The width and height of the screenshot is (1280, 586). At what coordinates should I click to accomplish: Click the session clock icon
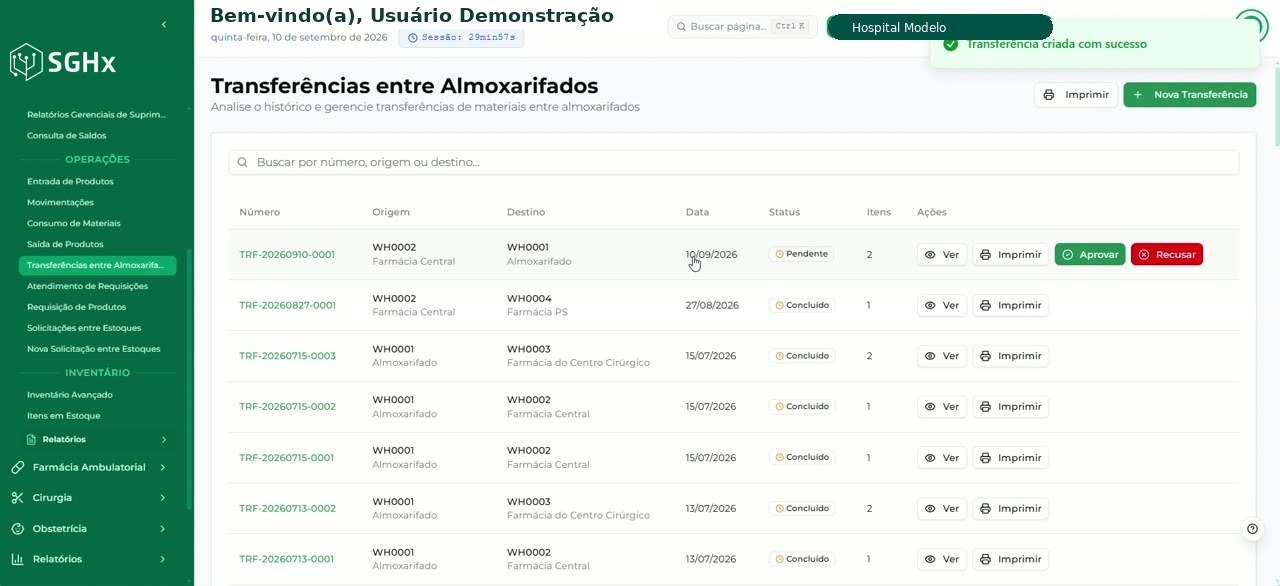click(x=413, y=38)
